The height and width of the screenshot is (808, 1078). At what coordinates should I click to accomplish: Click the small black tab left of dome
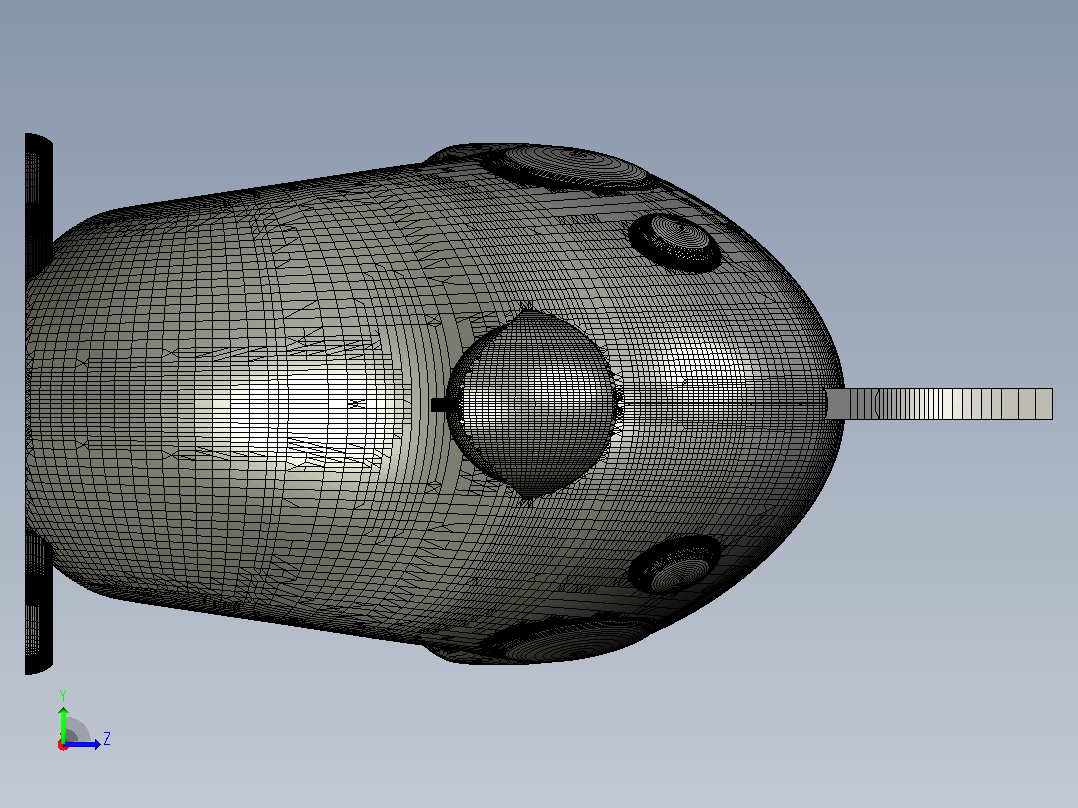[439, 404]
